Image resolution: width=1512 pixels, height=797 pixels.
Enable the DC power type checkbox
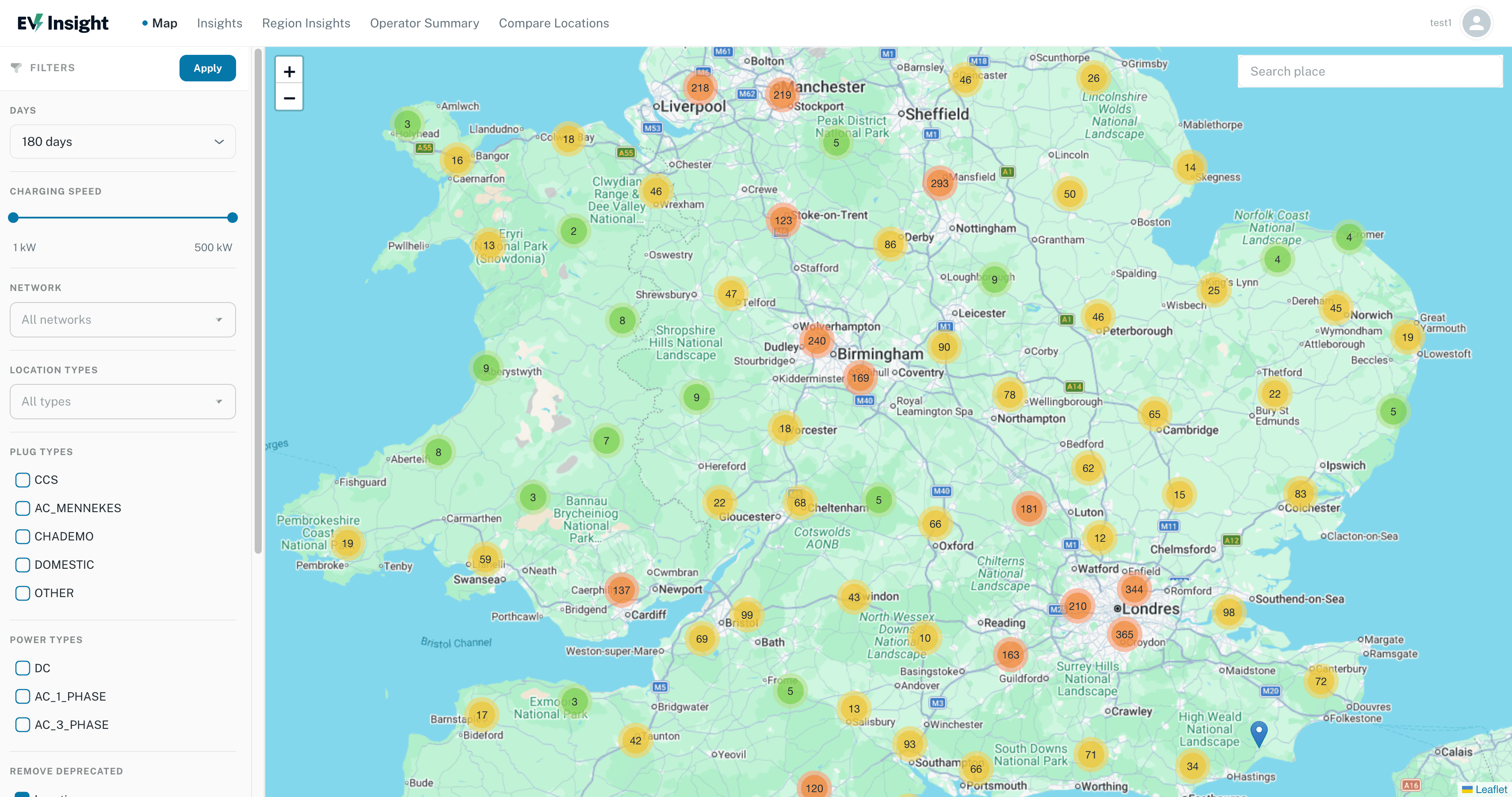pos(22,668)
